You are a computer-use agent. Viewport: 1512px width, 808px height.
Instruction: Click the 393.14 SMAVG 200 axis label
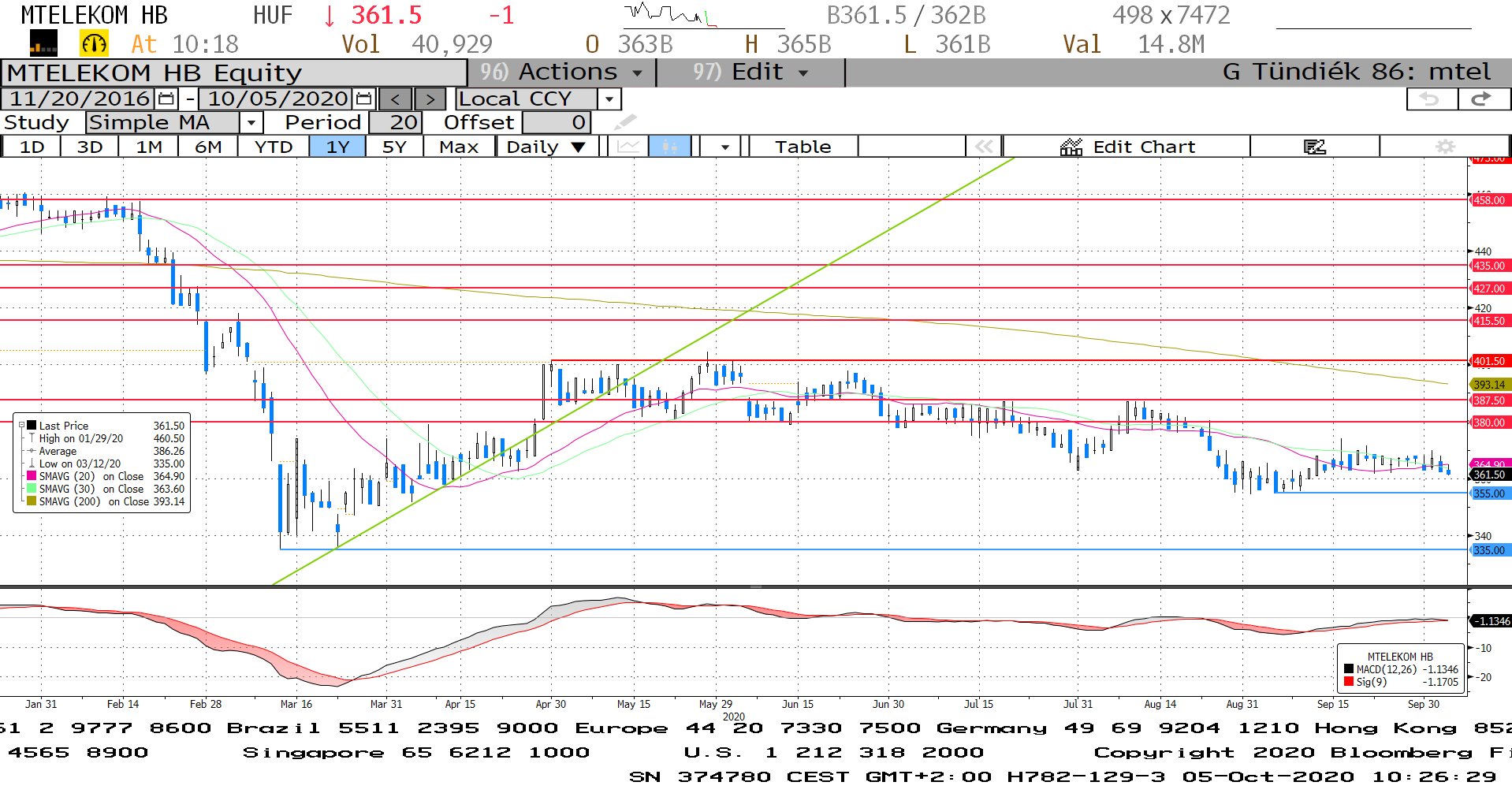1490,385
